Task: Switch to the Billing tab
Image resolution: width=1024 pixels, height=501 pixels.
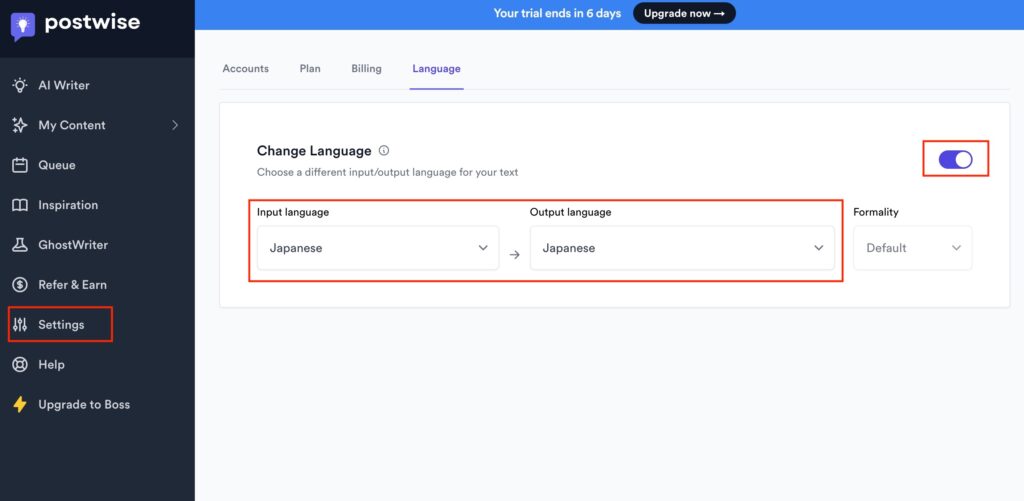Action: (366, 69)
